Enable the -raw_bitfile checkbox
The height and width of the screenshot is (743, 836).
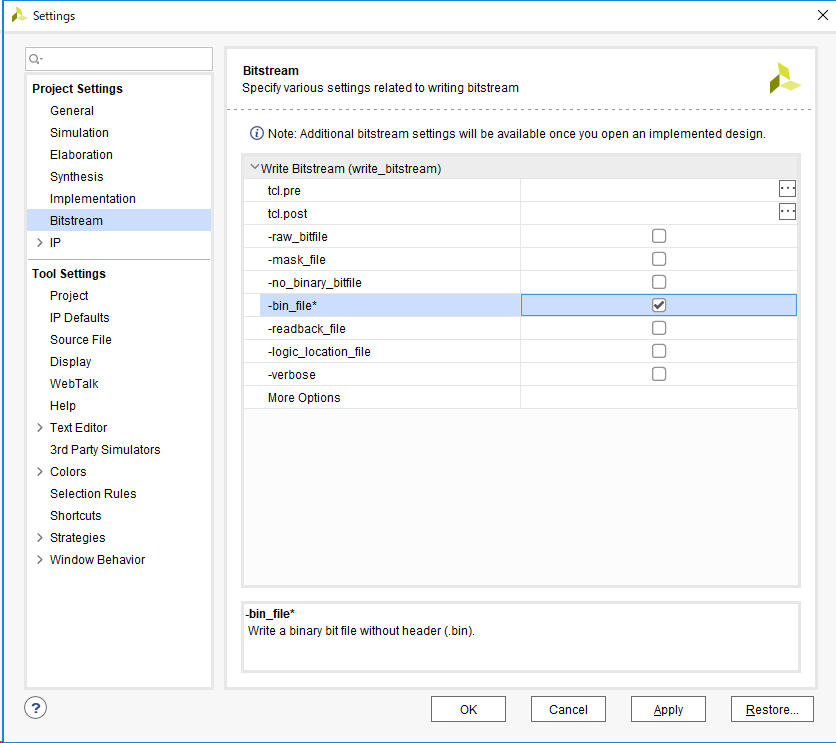(659, 236)
